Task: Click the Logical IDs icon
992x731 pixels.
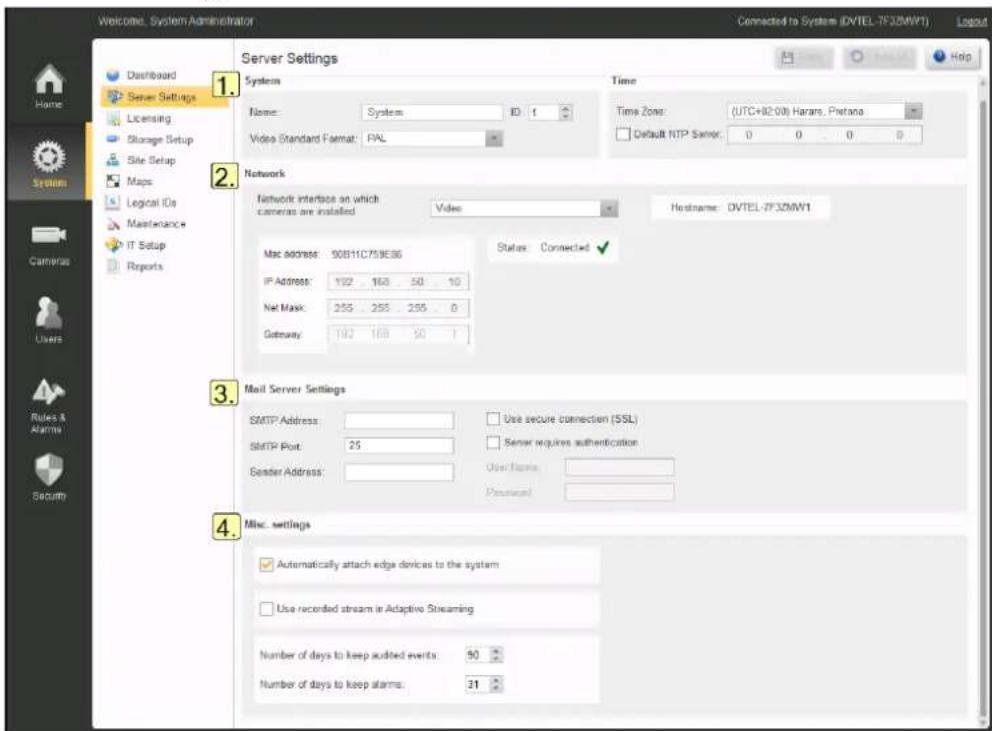Action: click(113, 203)
